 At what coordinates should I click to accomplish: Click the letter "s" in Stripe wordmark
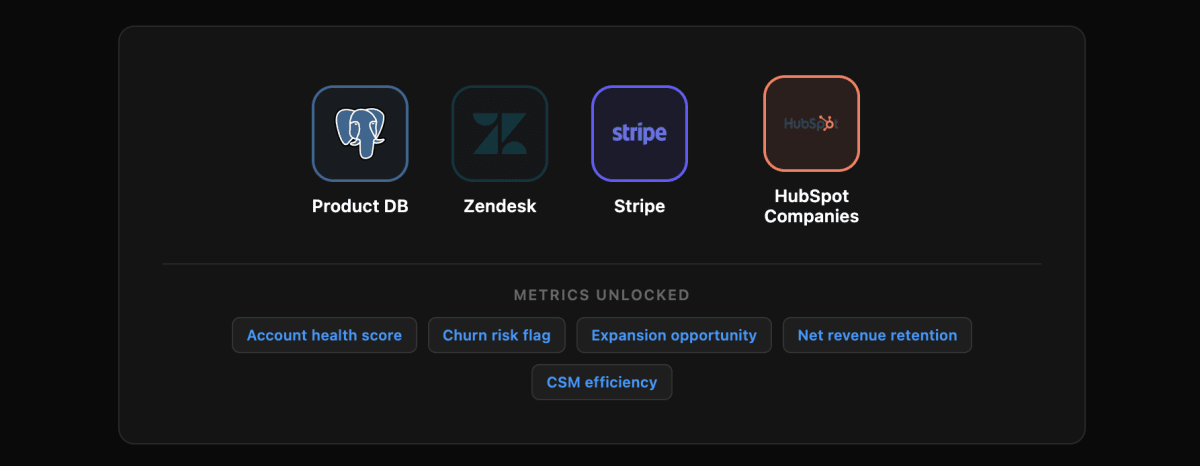[x=617, y=134]
